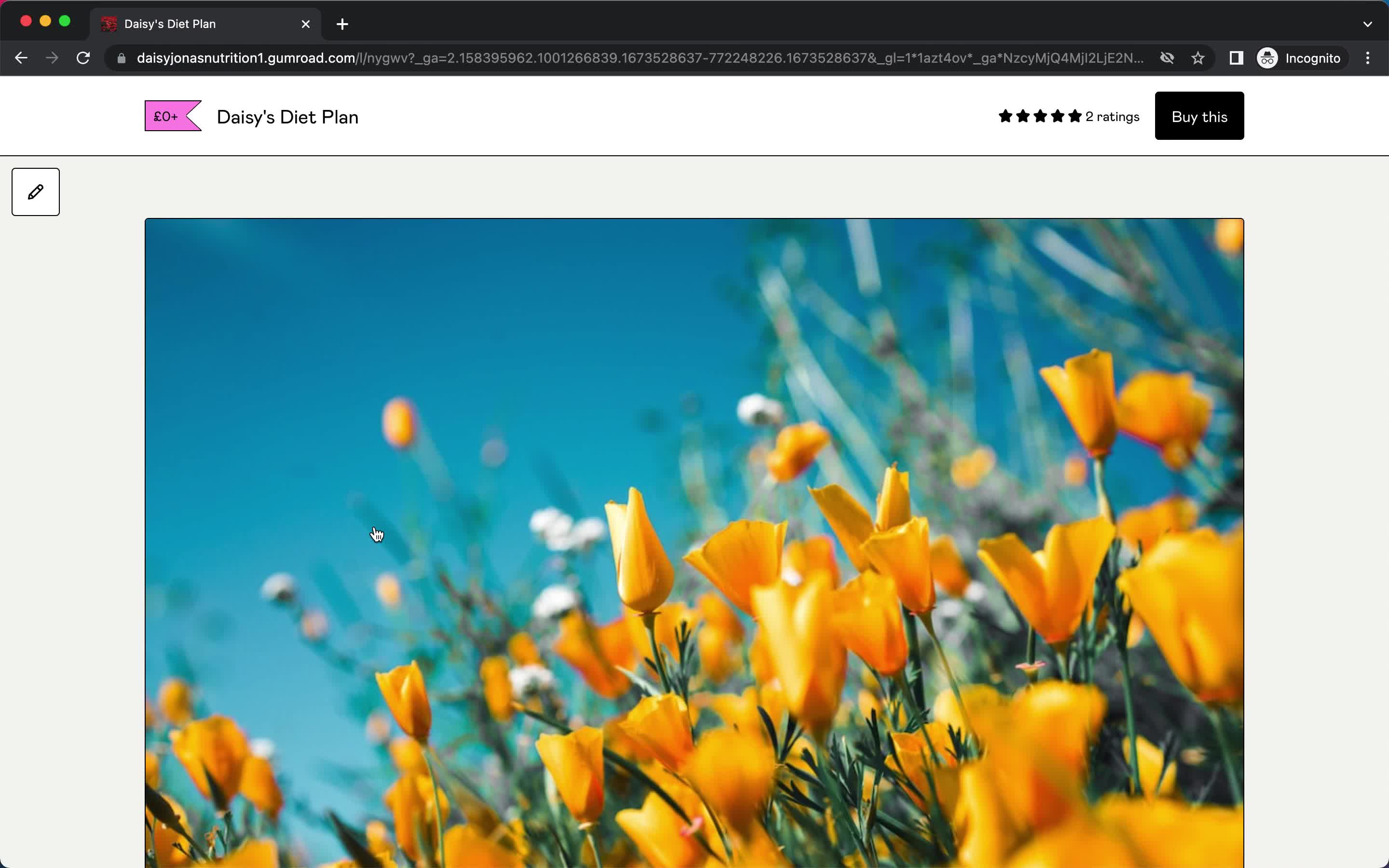Click the £0+ price tag
The image size is (1389, 868).
[x=173, y=116]
